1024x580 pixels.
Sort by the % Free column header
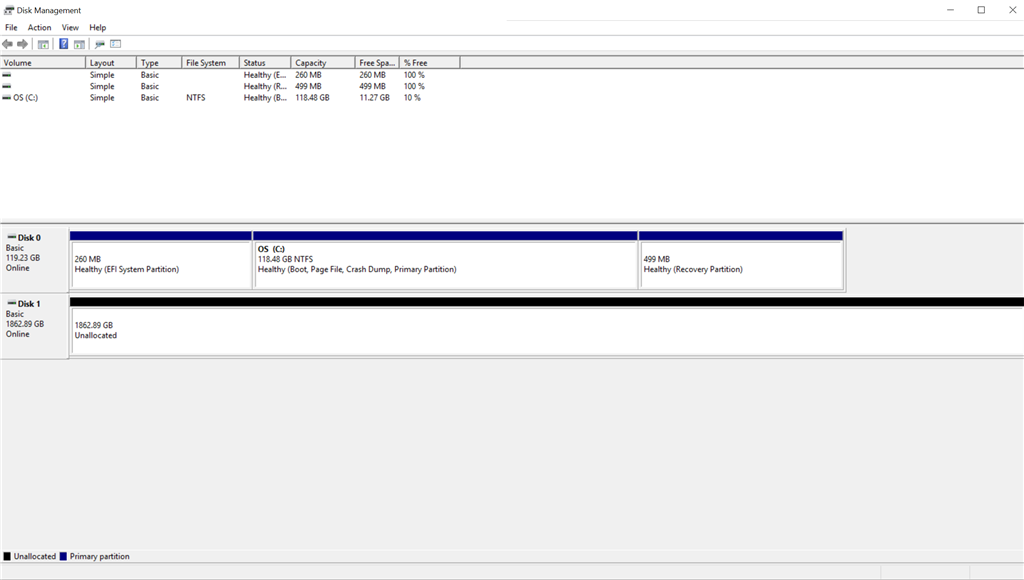pos(429,63)
